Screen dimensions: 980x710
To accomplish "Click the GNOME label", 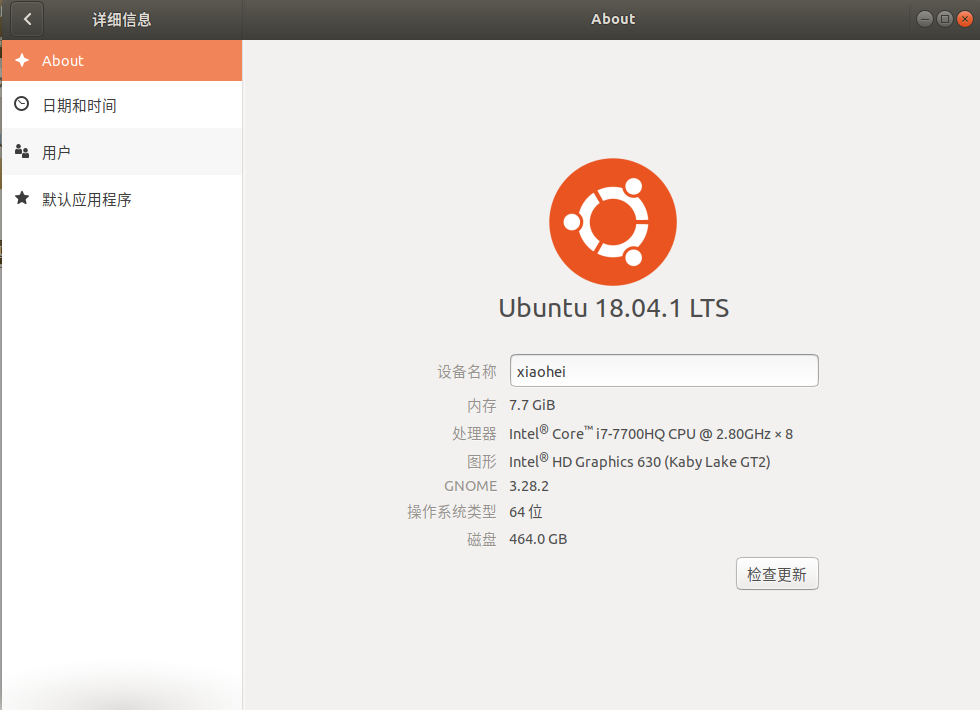I will (x=471, y=486).
